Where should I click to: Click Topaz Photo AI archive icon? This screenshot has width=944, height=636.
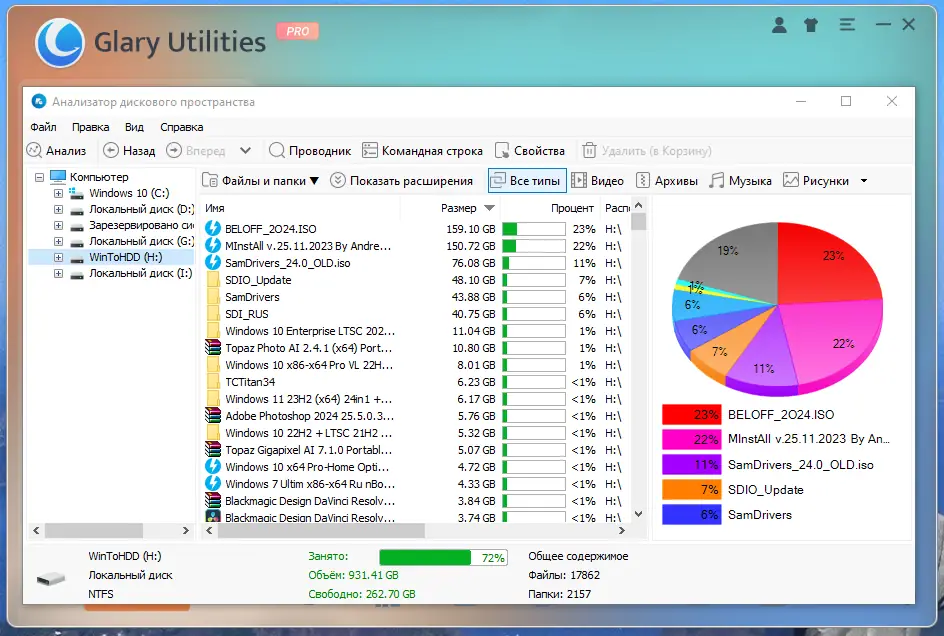tap(213, 348)
